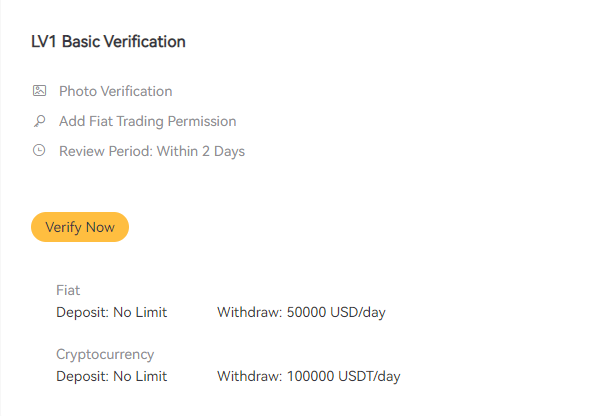
Task: Click the 50000 USD/day withdraw amount
Action: tap(336, 312)
